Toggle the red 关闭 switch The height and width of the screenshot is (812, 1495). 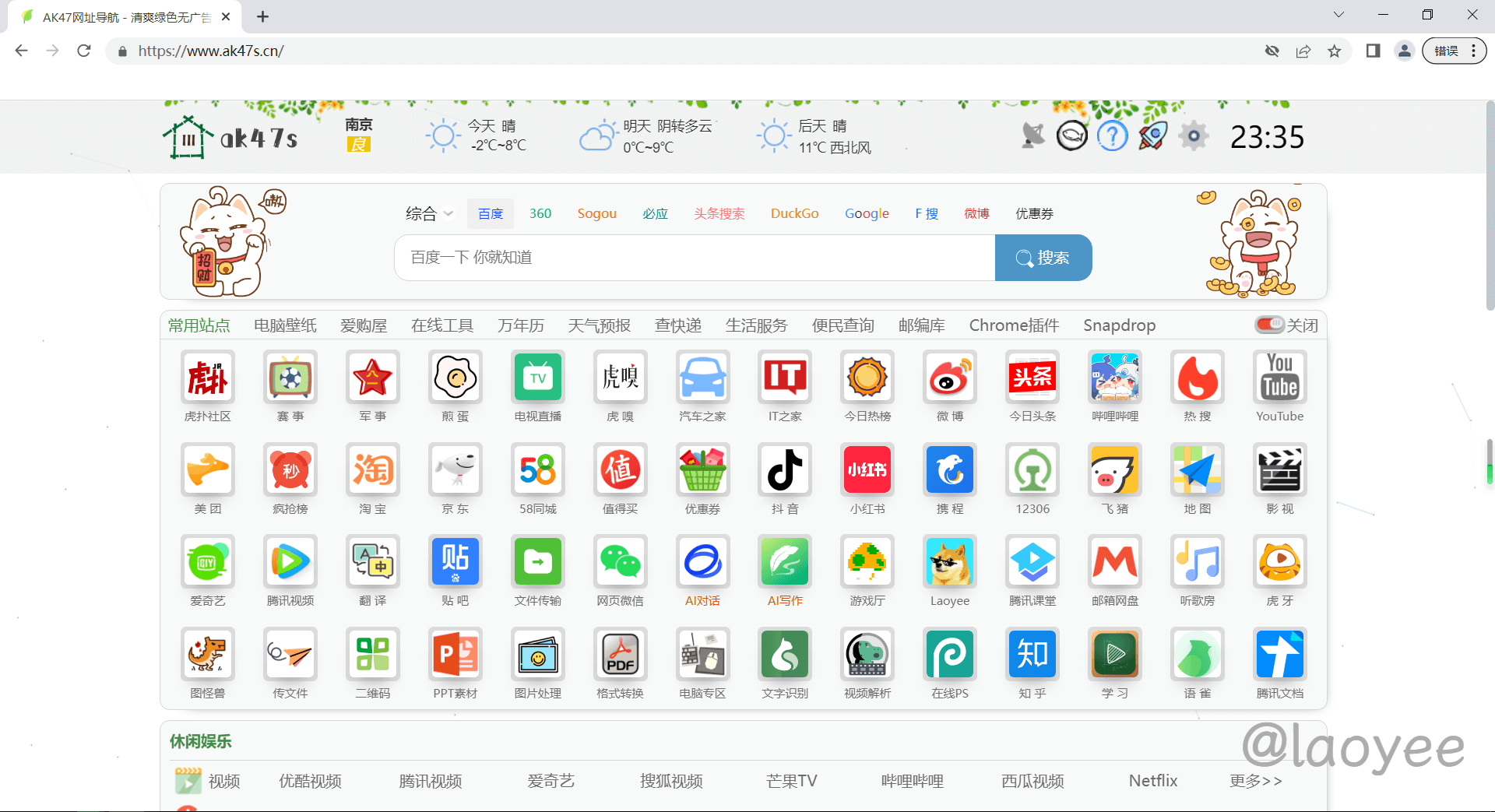pyautogui.click(x=1269, y=325)
